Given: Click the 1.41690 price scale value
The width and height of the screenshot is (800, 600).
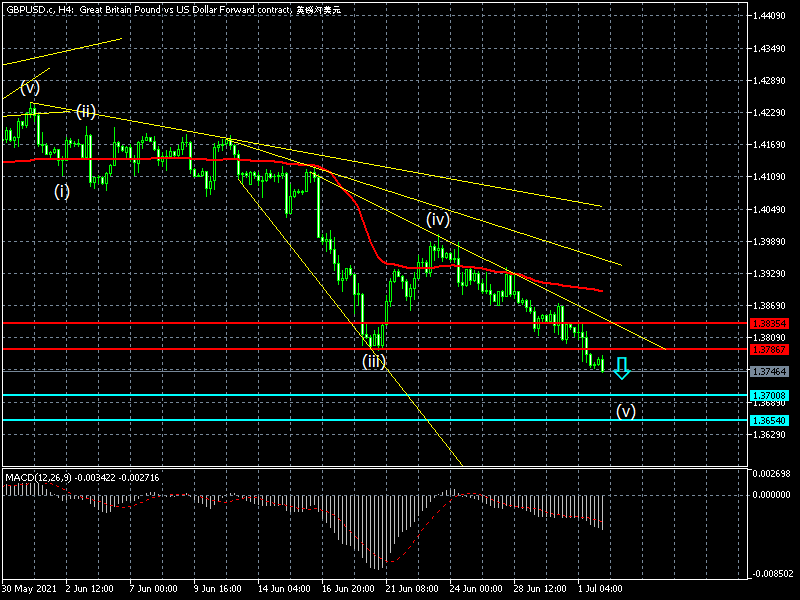Looking at the screenshot, I should pos(769,145).
